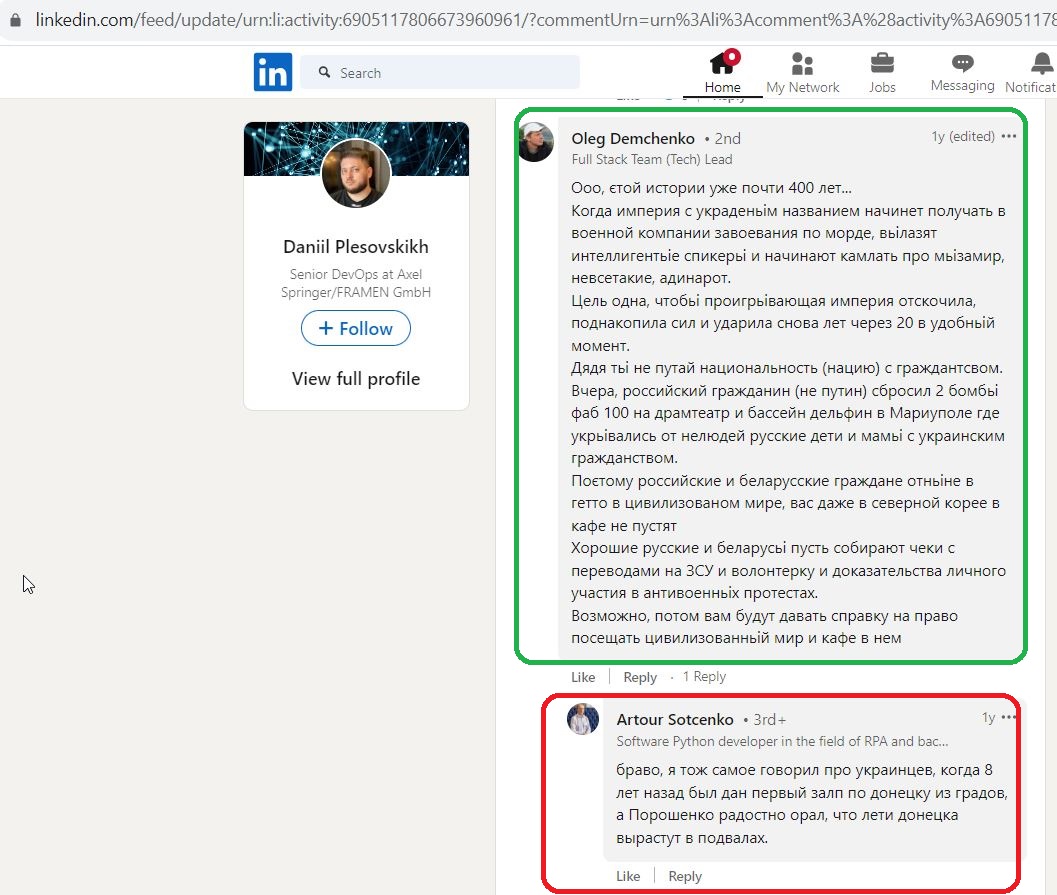1057x895 pixels.
Task: Like Oleg Demchenko's comment
Action: (583, 677)
